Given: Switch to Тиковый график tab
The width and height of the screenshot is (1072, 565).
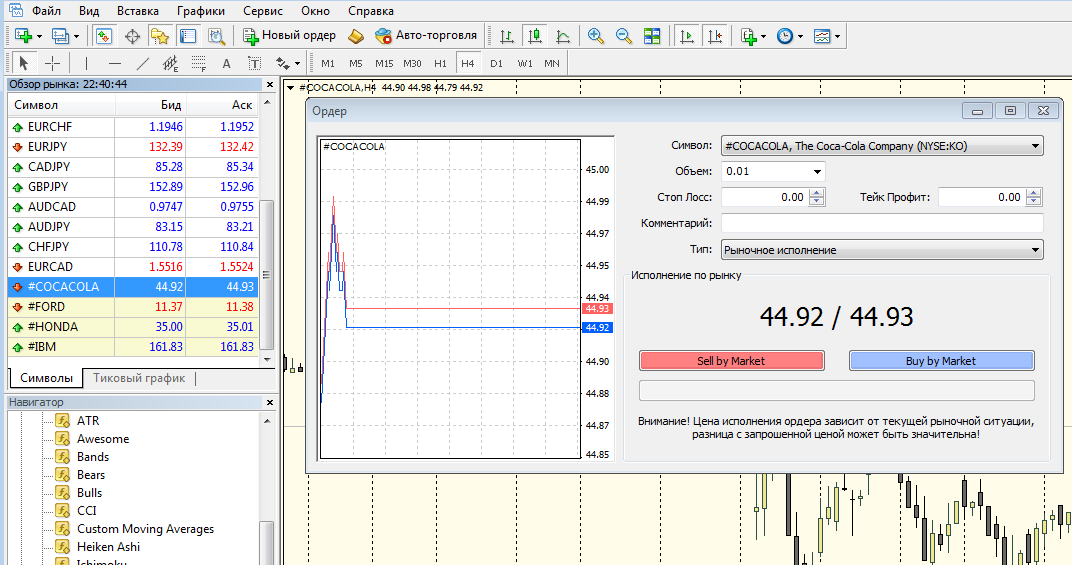Looking at the screenshot, I should point(139,378).
